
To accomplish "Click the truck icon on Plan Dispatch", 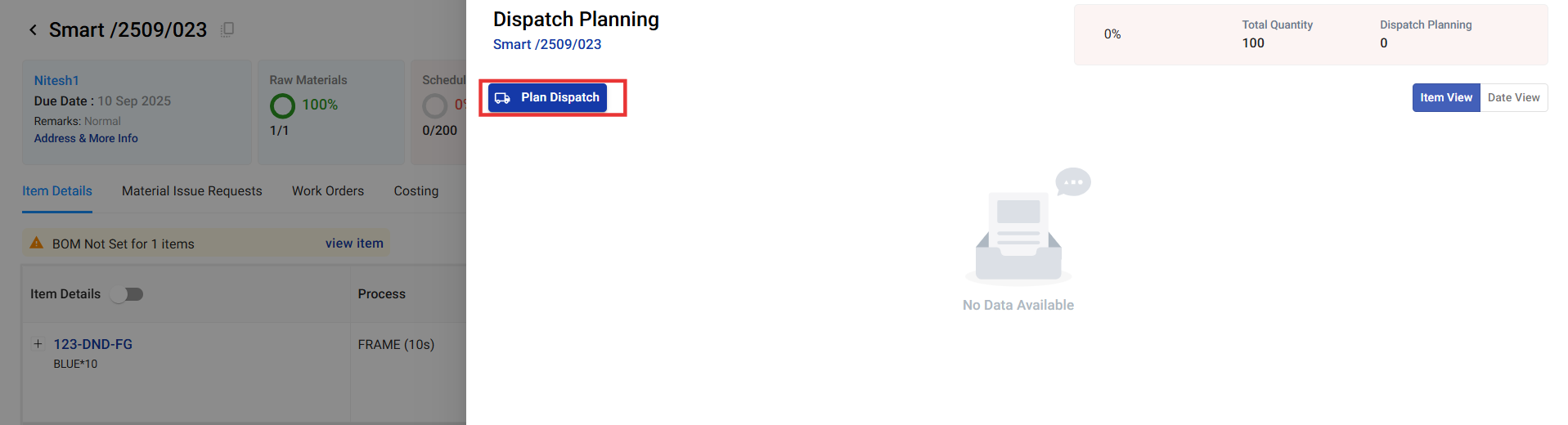I will (502, 98).
